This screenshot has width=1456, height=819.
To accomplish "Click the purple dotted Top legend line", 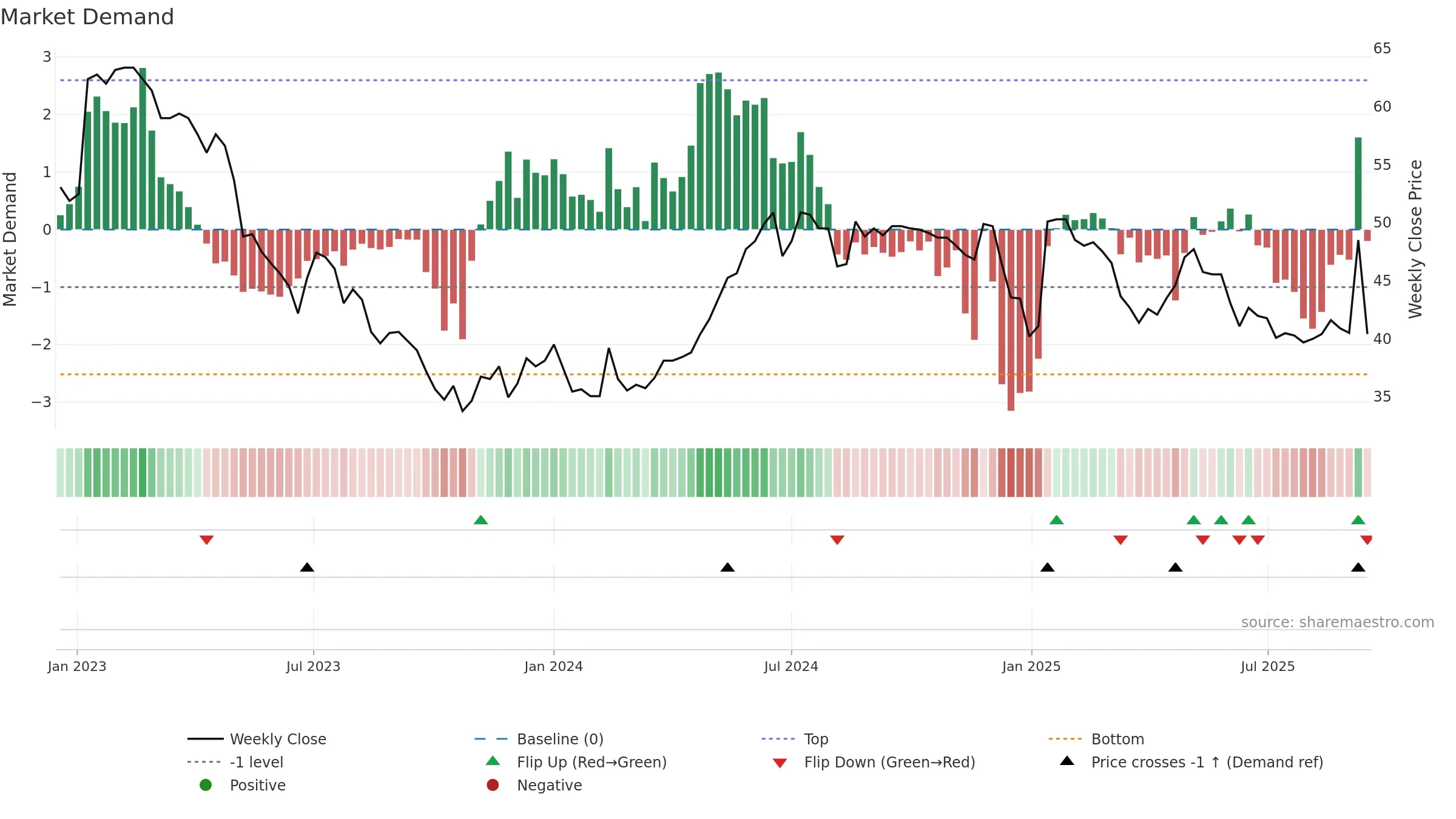I will (778, 739).
